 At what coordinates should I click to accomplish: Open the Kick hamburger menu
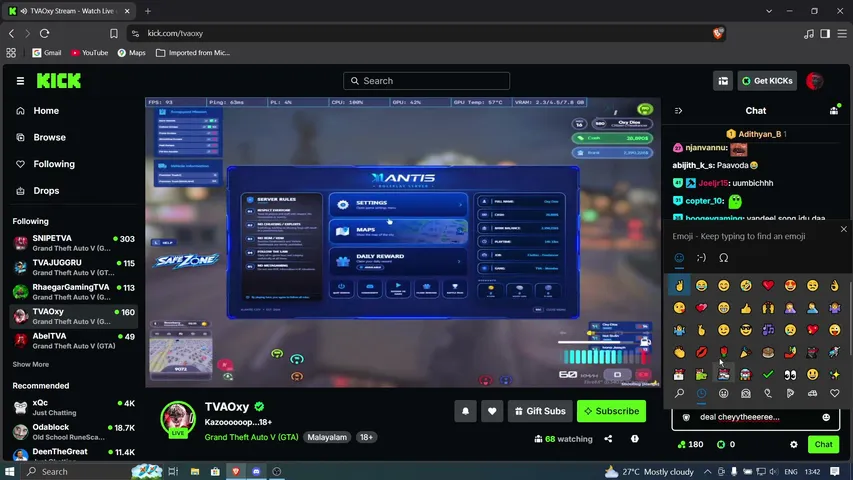tap(20, 81)
